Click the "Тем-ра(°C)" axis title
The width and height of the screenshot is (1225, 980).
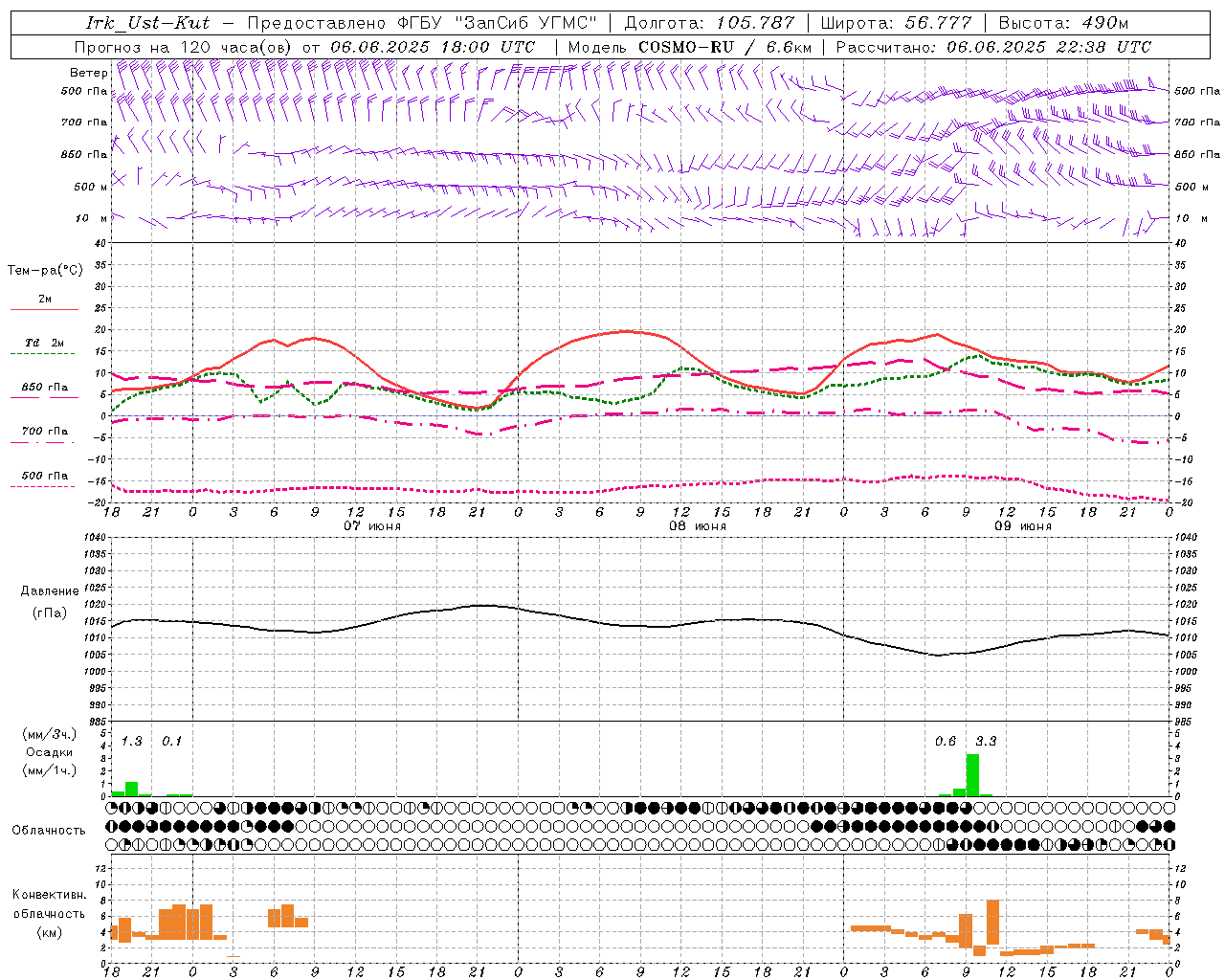[45, 271]
